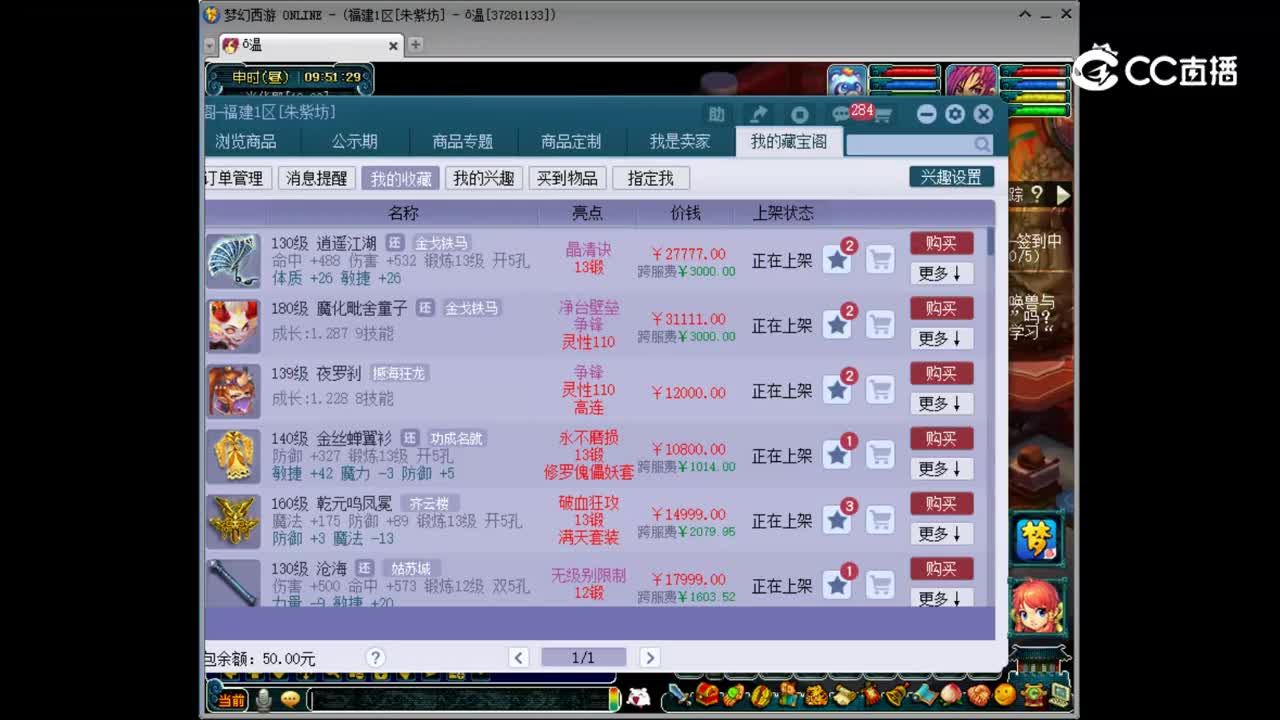Go to the previous page arrow

518,657
